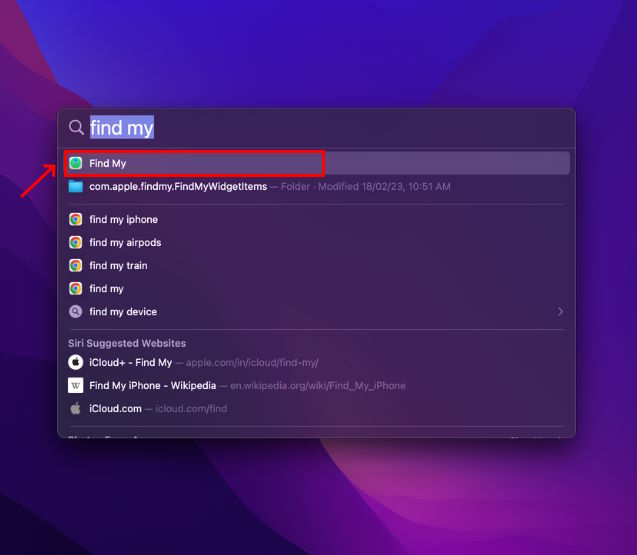Image resolution: width=637 pixels, height=555 pixels.
Task: Open the Find My app result
Action: [317, 163]
